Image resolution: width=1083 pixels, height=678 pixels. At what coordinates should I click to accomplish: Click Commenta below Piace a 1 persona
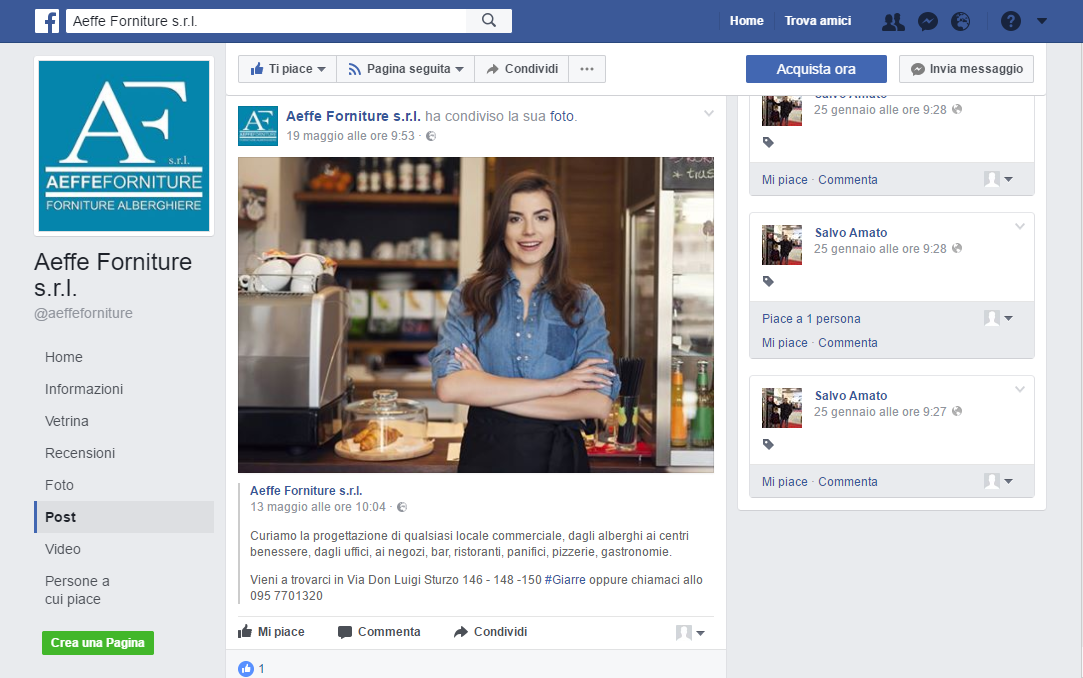848,343
